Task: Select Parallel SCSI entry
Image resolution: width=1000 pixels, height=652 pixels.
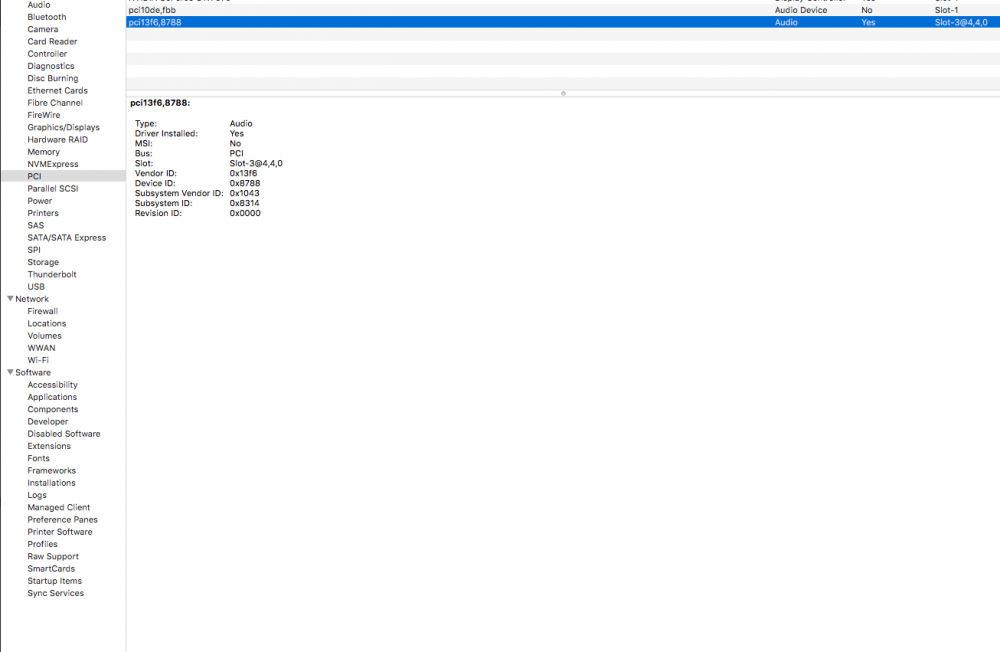Action: (53, 189)
